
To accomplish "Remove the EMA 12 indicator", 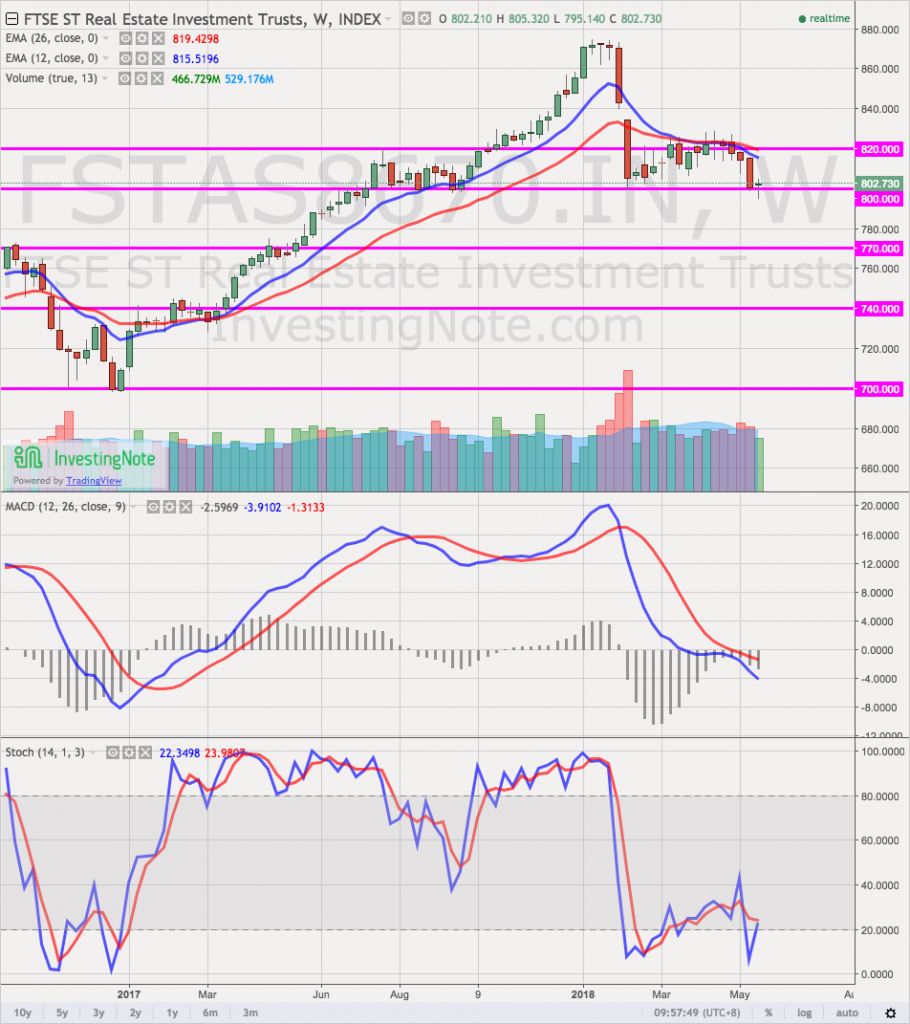I will [x=157, y=55].
